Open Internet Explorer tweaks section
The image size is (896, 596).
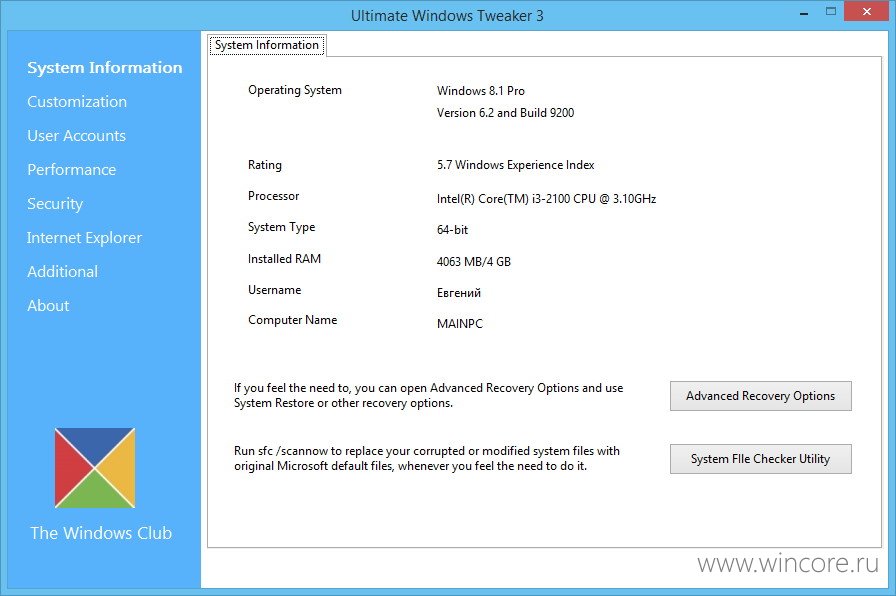[84, 238]
